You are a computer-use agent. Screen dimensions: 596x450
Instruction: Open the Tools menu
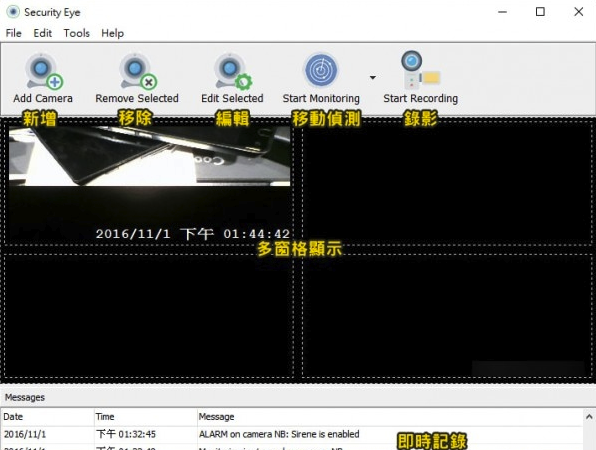point(76,33)
